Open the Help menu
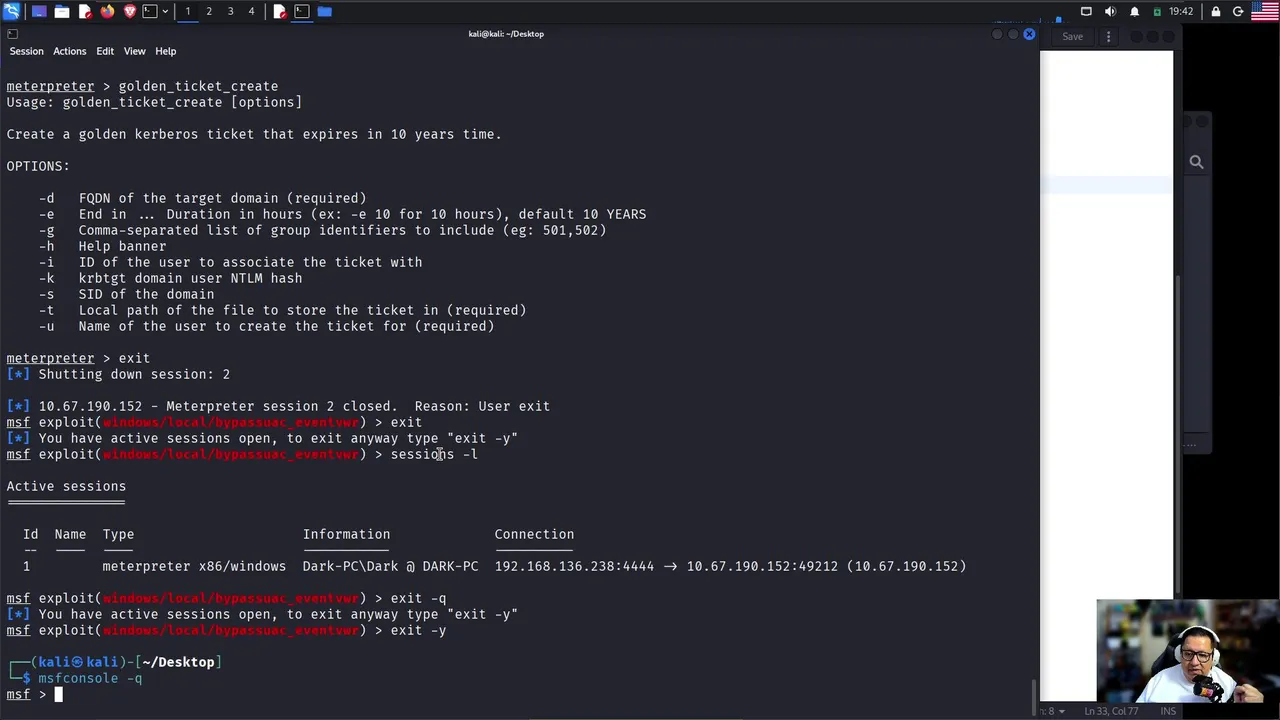The width and height of the screenshot is (1280, 720). tap(165, 51)
